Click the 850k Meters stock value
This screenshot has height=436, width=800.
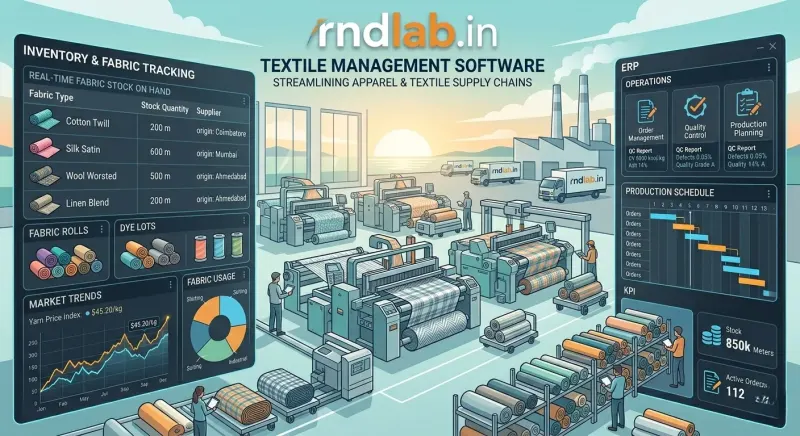click(749, 347)
